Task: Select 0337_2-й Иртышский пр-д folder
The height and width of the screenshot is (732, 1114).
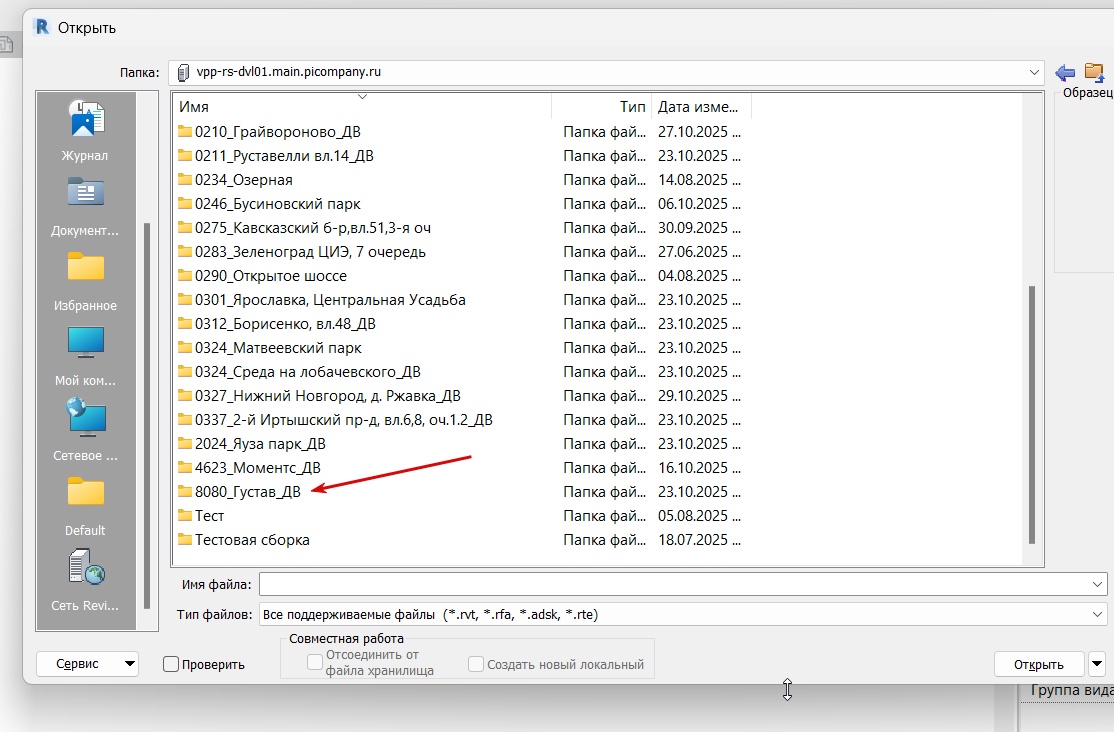Action: tap(344, 419)
